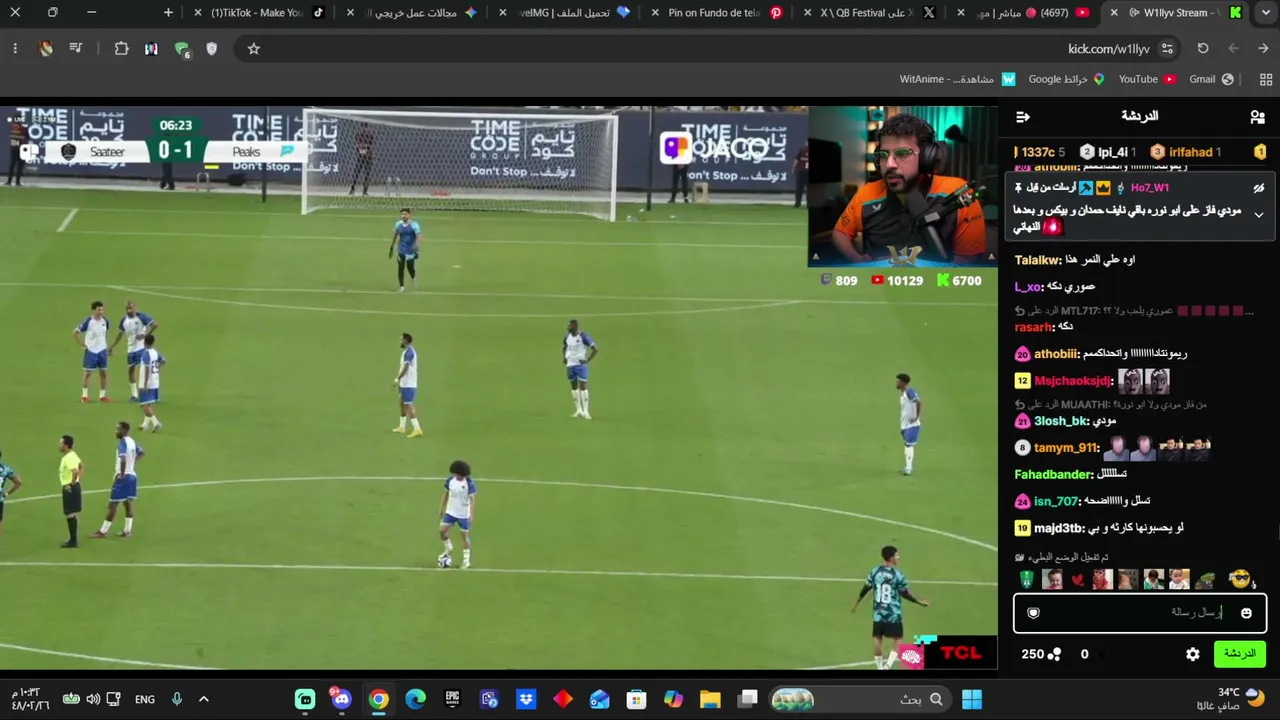
Task: Open the Google apps grid shortcut
Action: (1266, 79)
